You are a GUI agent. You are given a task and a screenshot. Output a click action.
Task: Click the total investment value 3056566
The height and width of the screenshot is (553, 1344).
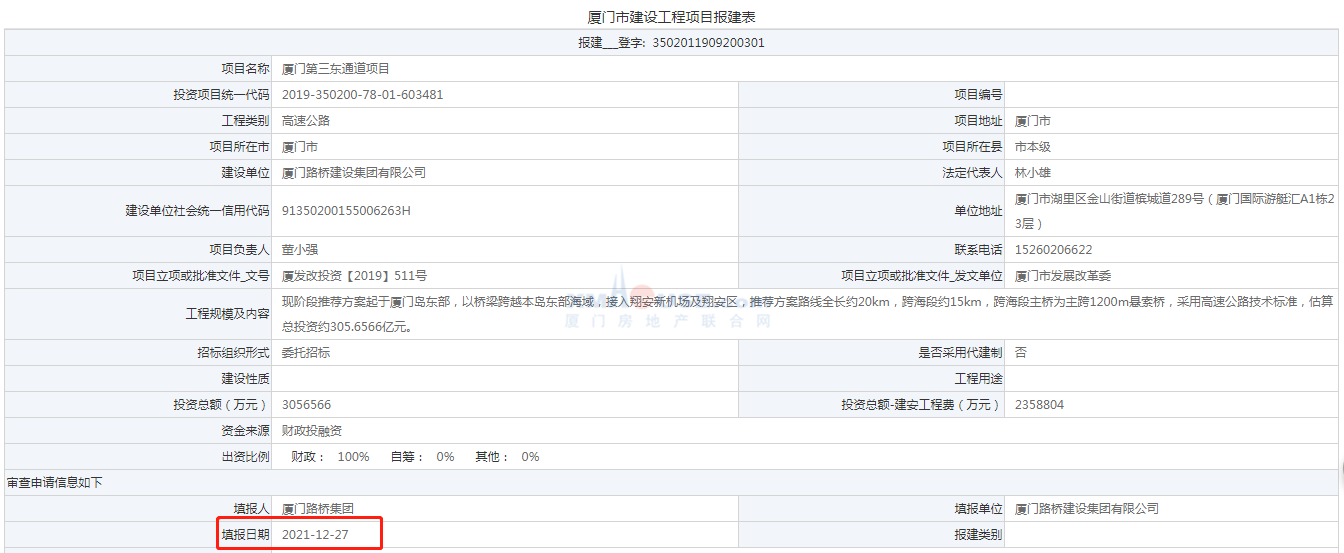(x=306, y=405)
